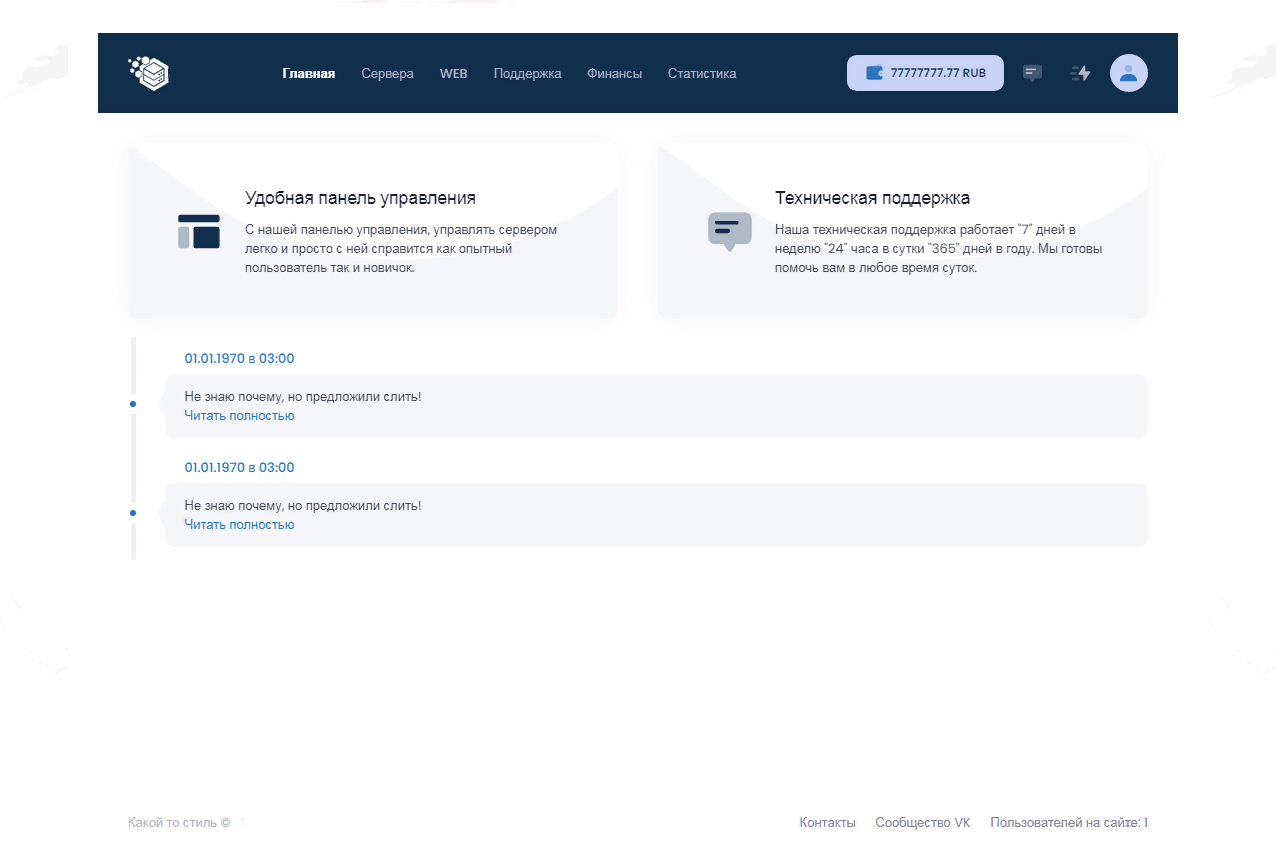The image size is (1276, 864).
Task: Visit the Сообщество VK footer link
Action: 922,823
